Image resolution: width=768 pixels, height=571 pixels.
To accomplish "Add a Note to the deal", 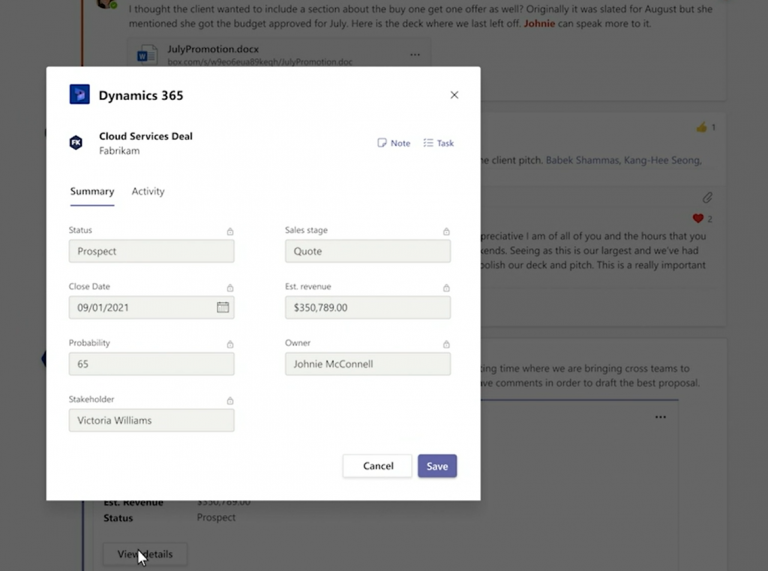I will point(394,143).
